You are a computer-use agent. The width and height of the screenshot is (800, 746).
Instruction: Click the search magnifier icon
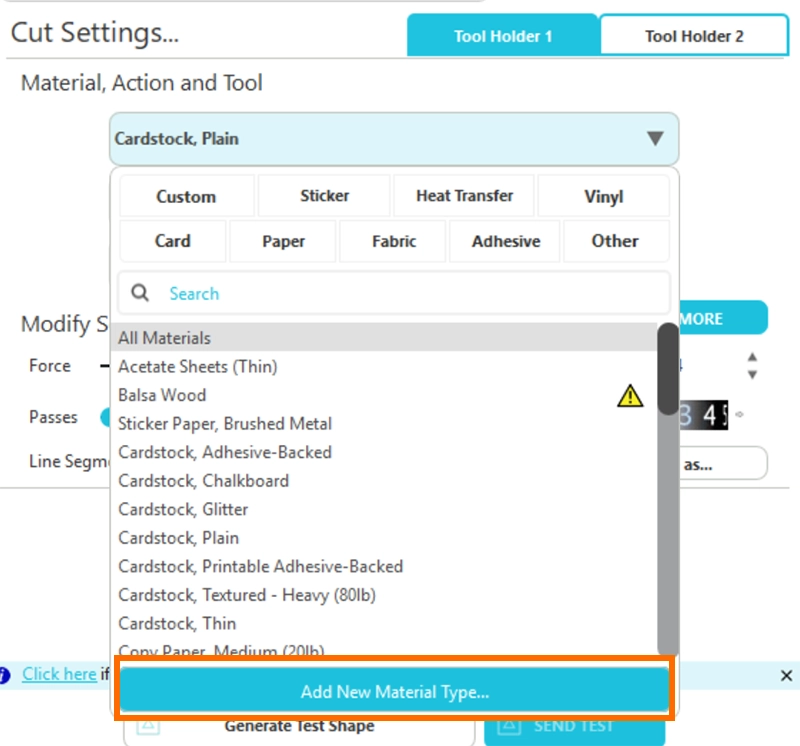(x=141, y=293)
